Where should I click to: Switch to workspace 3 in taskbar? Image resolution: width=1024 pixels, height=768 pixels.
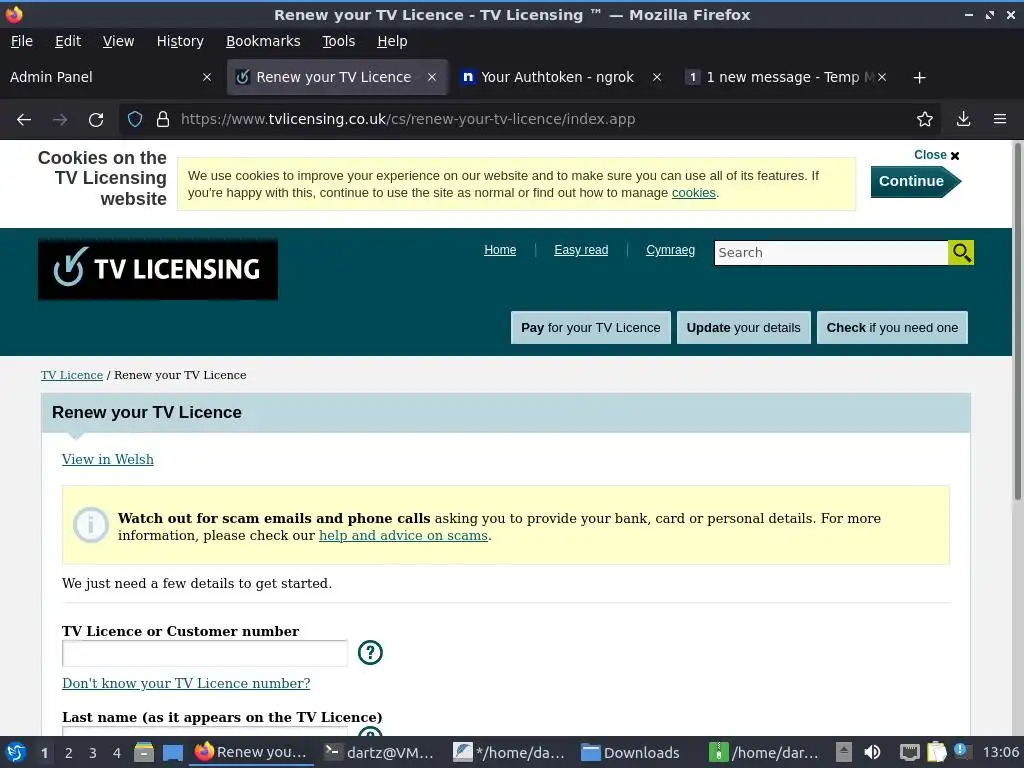coord(93,754)
